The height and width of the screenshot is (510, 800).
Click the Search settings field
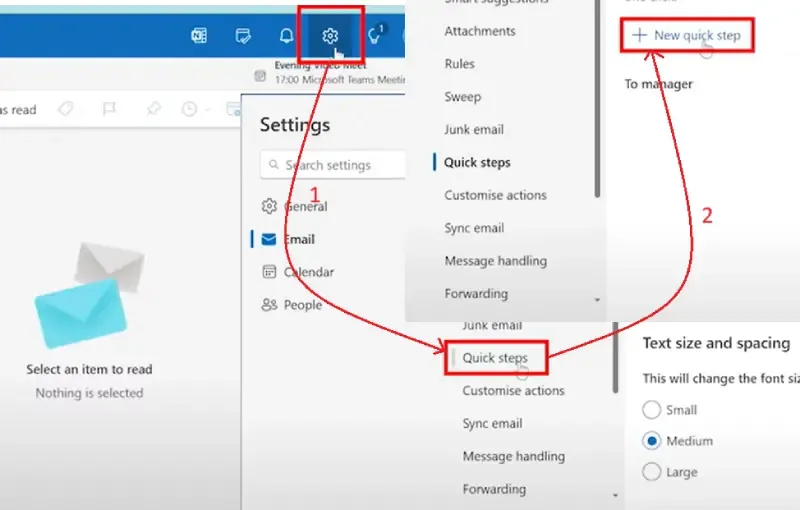[x=333, y=165]
